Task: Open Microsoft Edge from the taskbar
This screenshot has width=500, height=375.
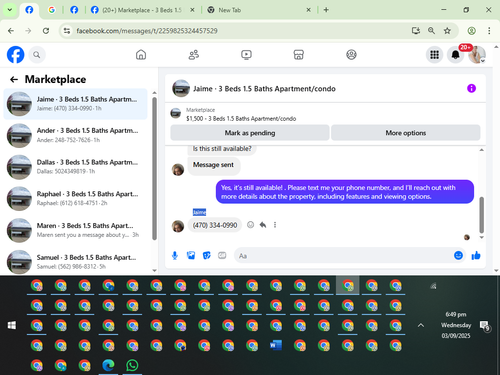Action: tap(108, 365)
